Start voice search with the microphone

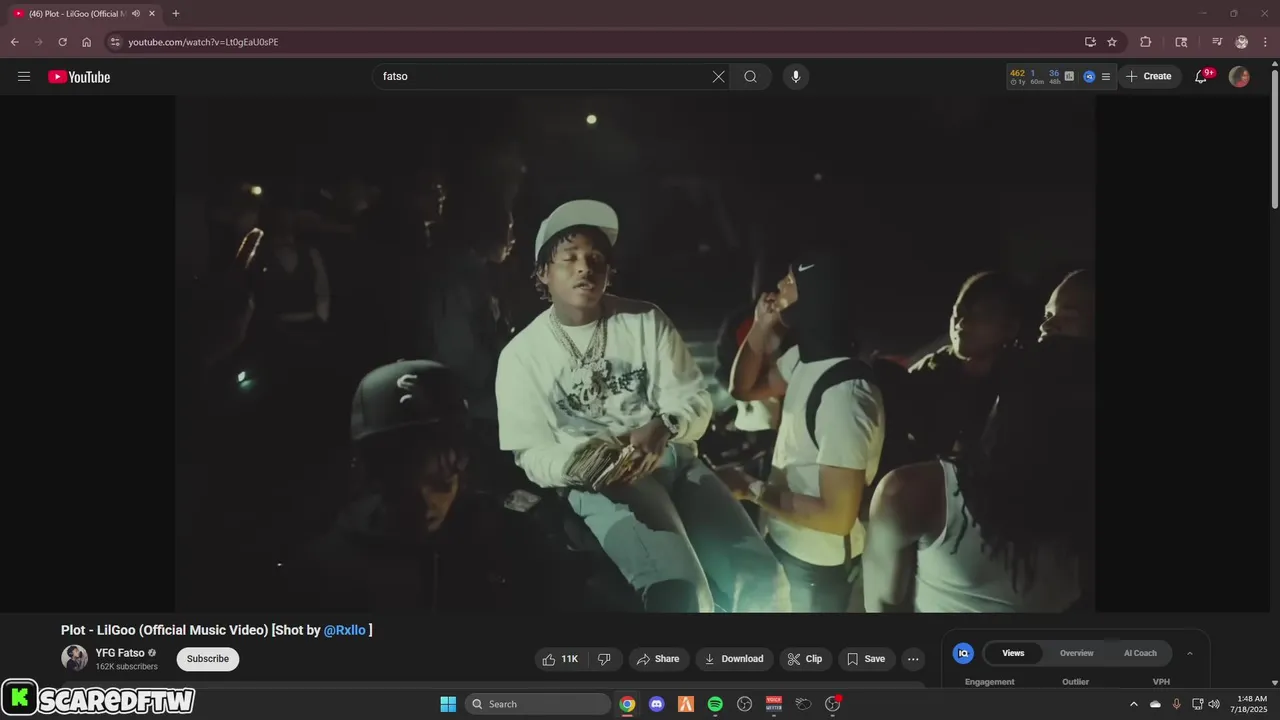coord(796,76)
